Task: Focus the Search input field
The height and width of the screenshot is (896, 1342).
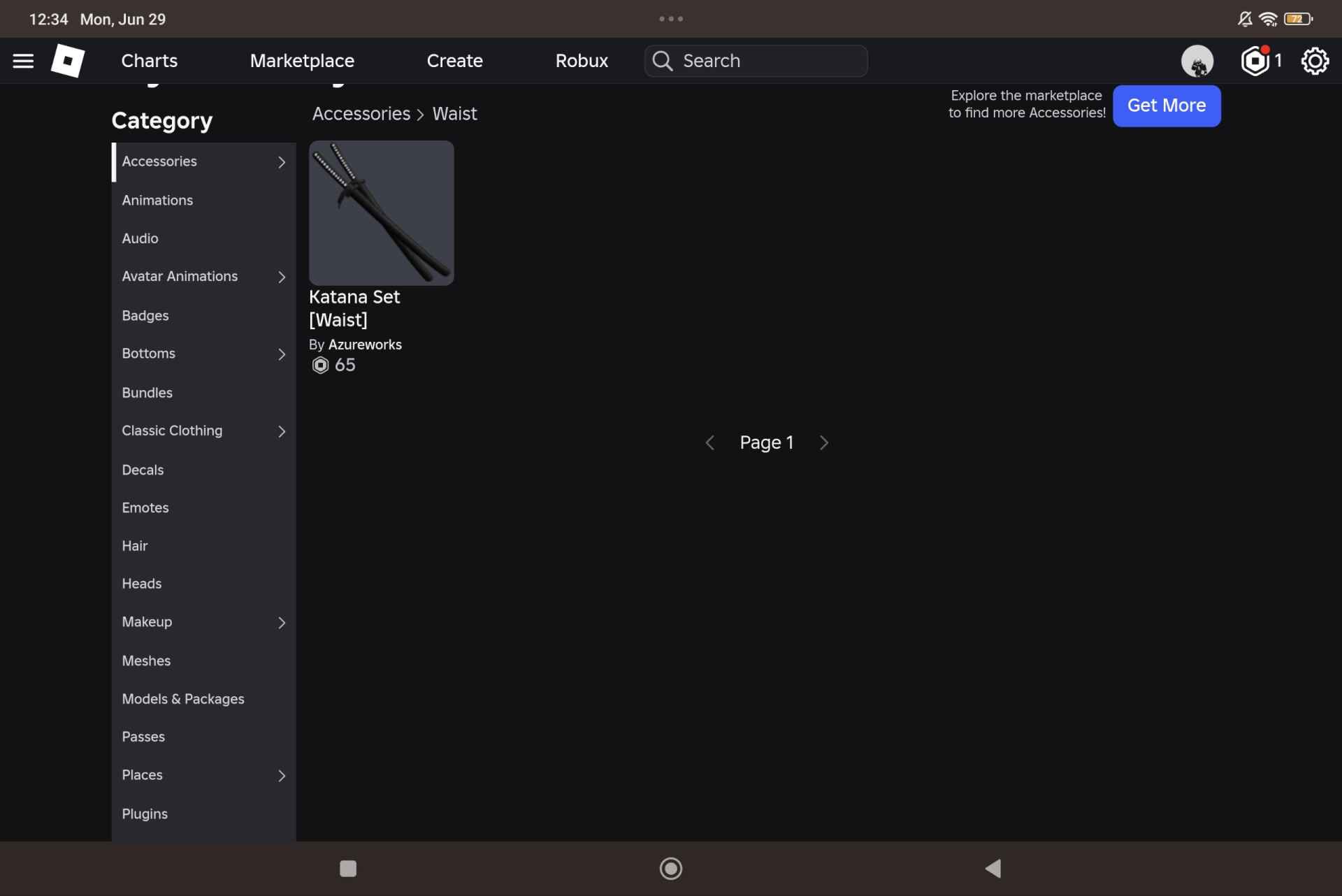Action: pyautogui.click(x=756, y=61)
